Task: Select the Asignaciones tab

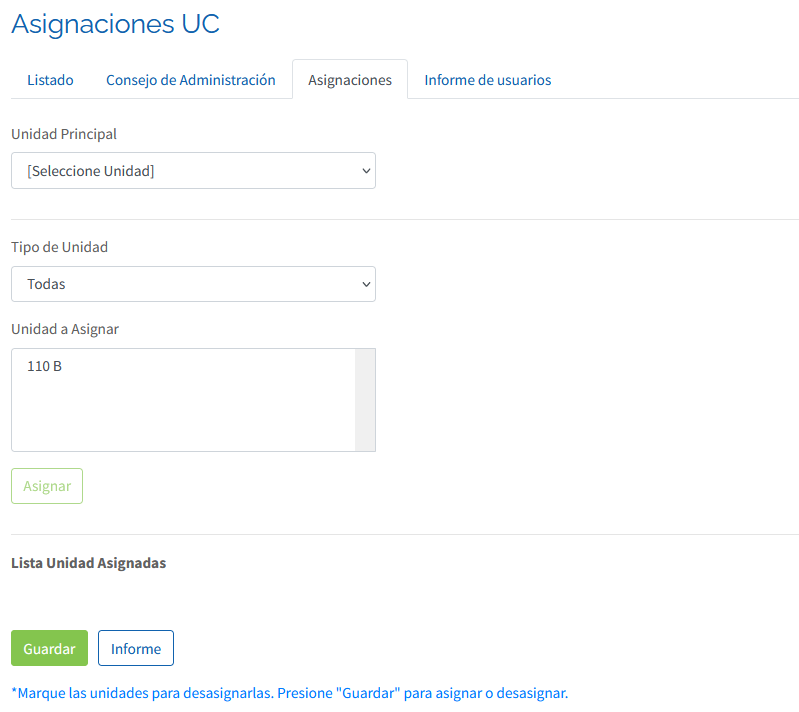Action: point(350,80)
